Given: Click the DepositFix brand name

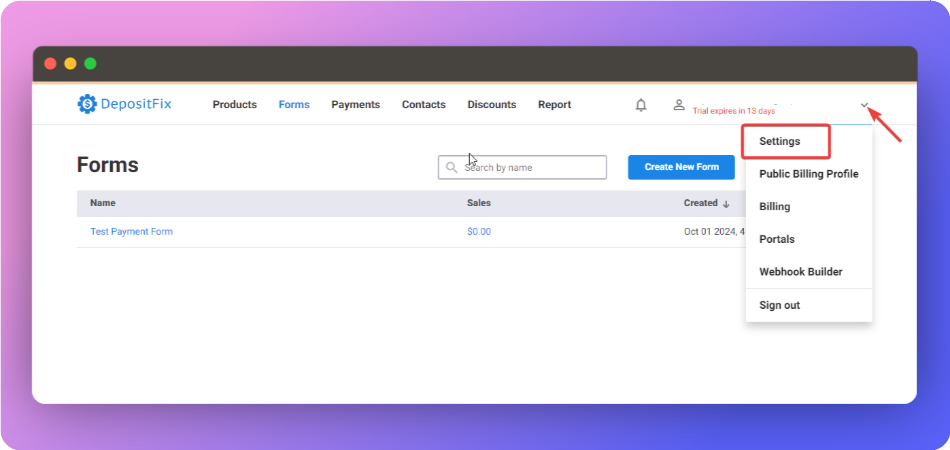Looking at the screenshot, I should [x=136, y=104].
